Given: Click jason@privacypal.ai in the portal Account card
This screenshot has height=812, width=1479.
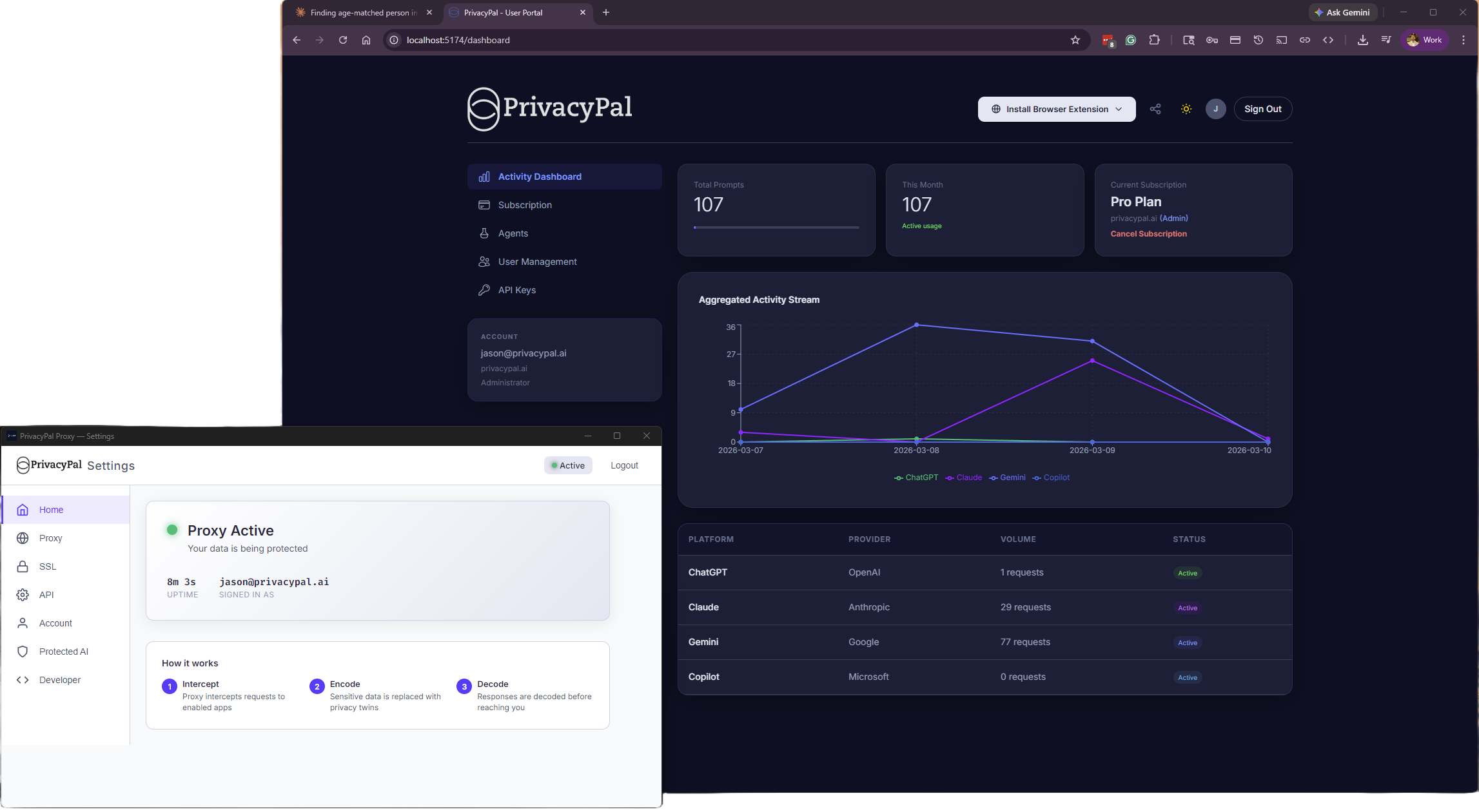Looking at the screenshot, I should click(524, 353).
